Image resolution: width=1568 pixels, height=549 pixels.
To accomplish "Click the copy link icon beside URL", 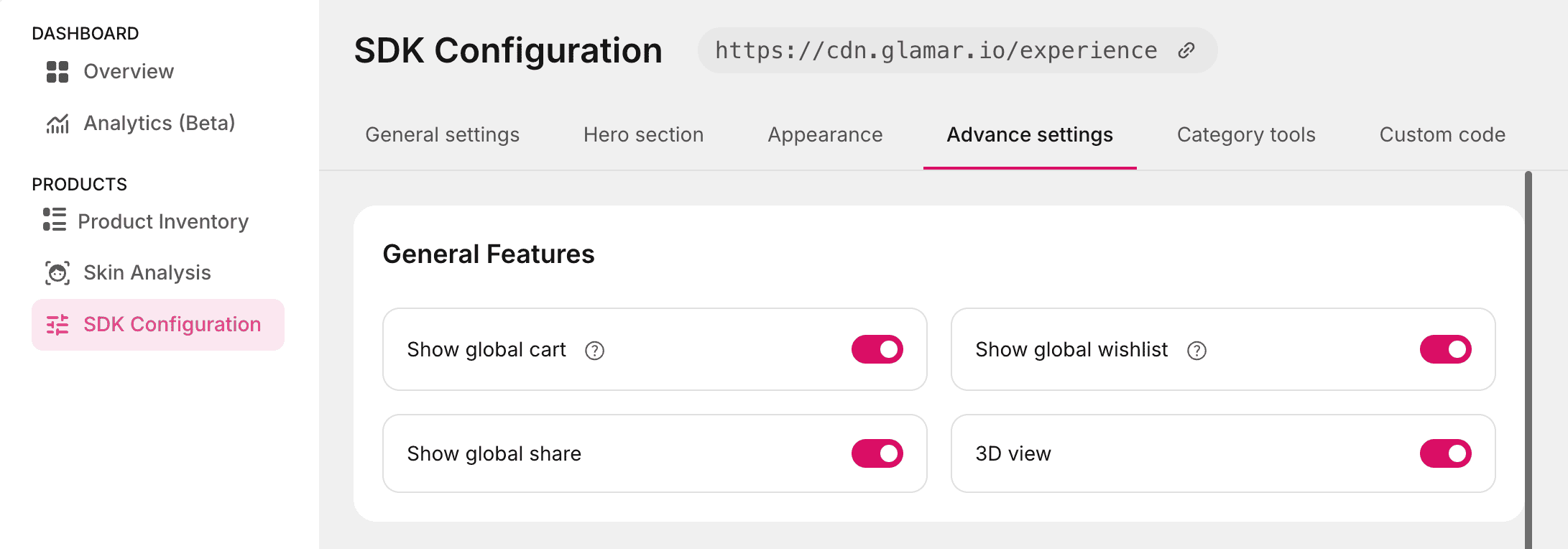I will (x=1186, y=50).
